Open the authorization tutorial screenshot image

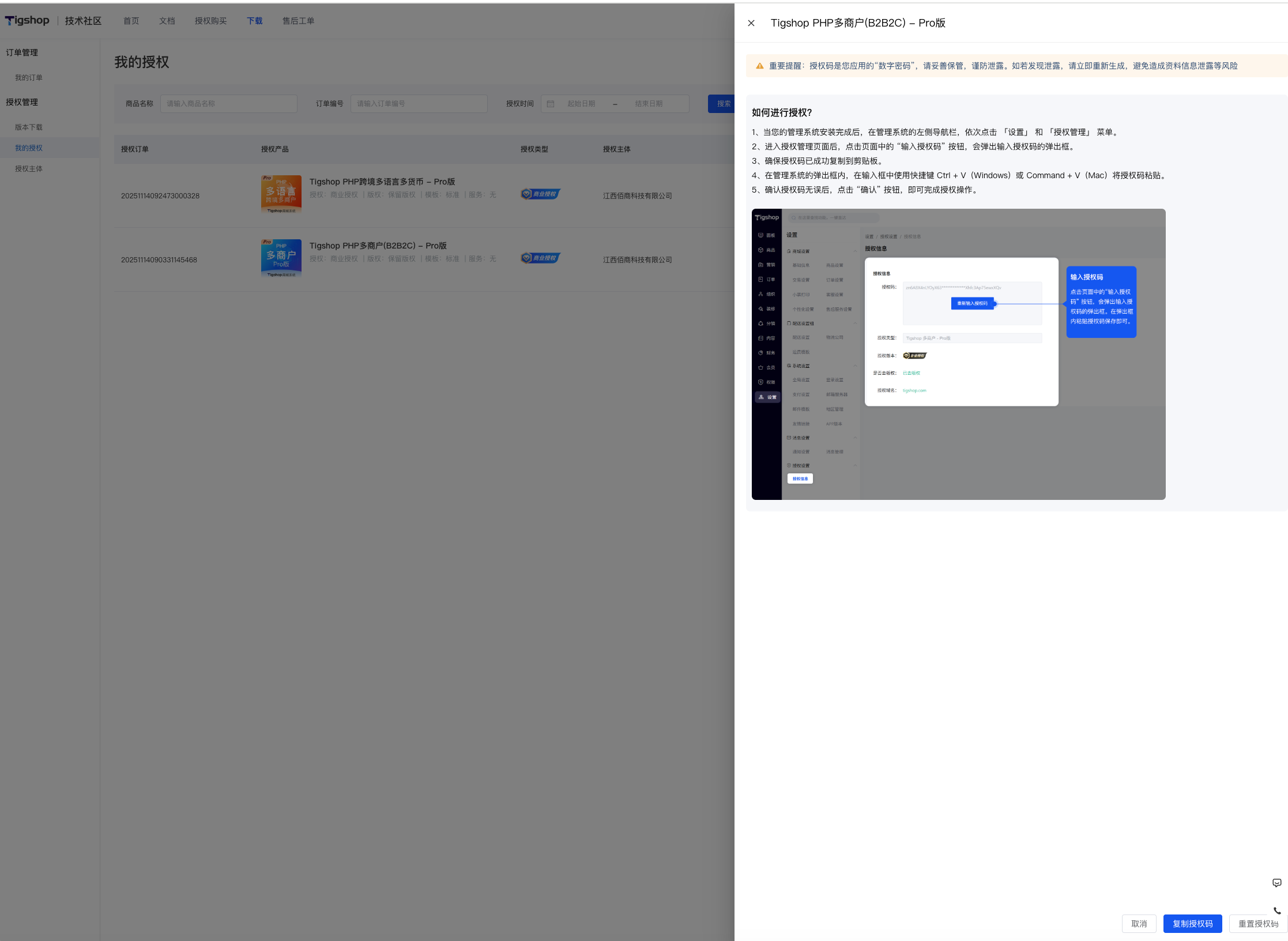pyautogui.click(x=958, y=354)
